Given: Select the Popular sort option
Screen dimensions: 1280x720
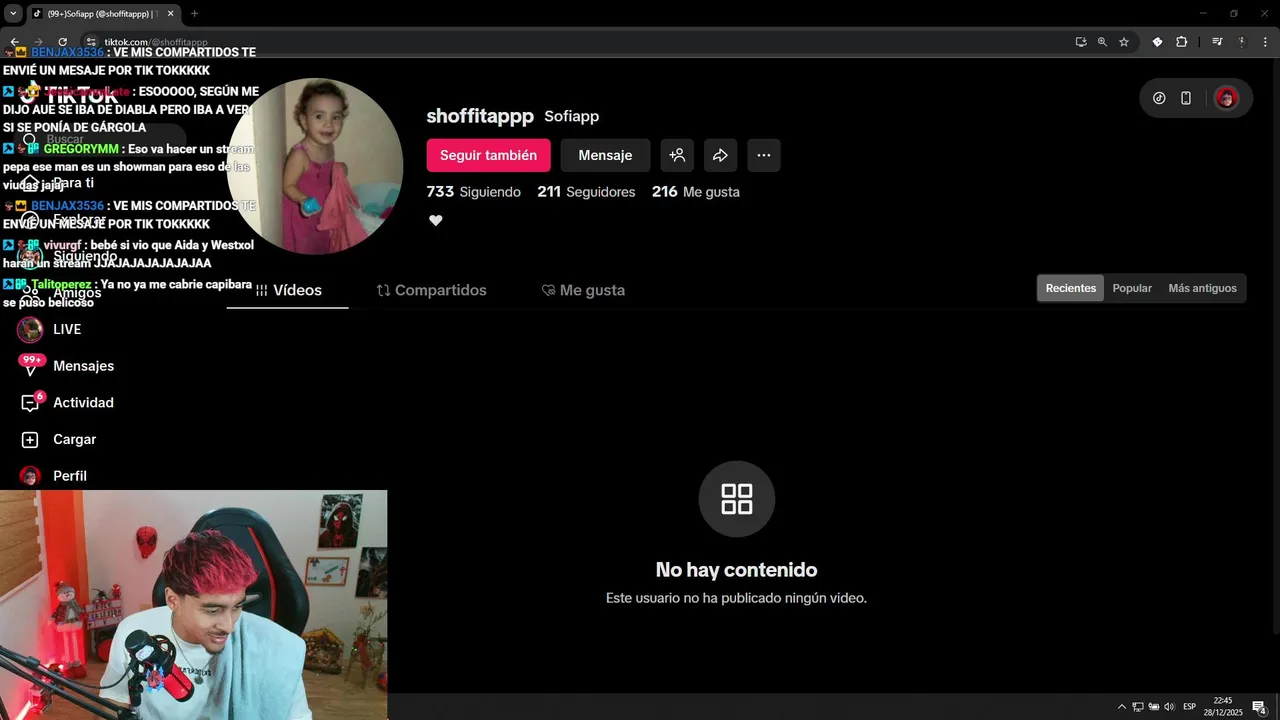Looking at the screenshot, I should [x=1132, y=288].
